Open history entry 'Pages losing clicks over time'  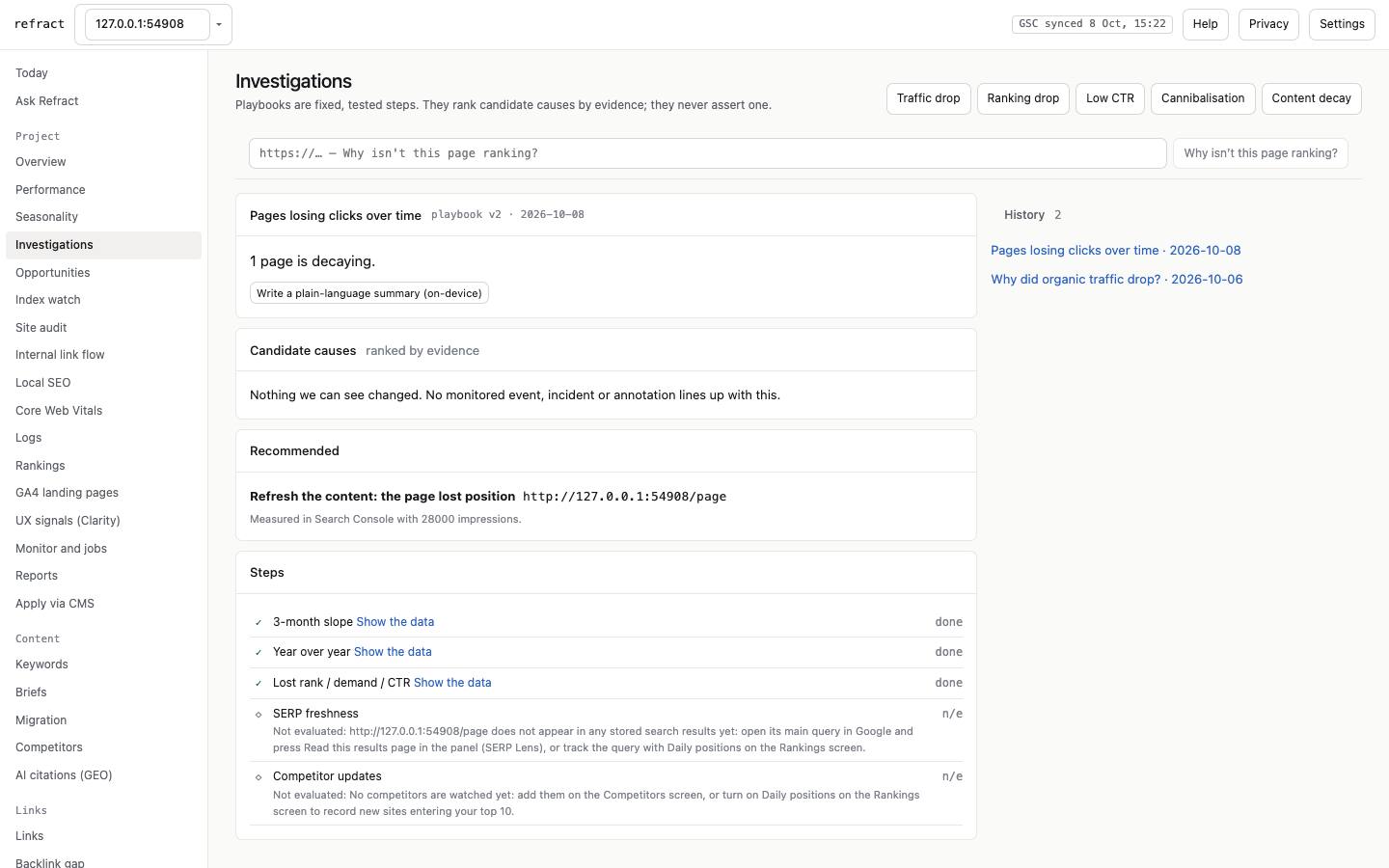(1116, 251)
